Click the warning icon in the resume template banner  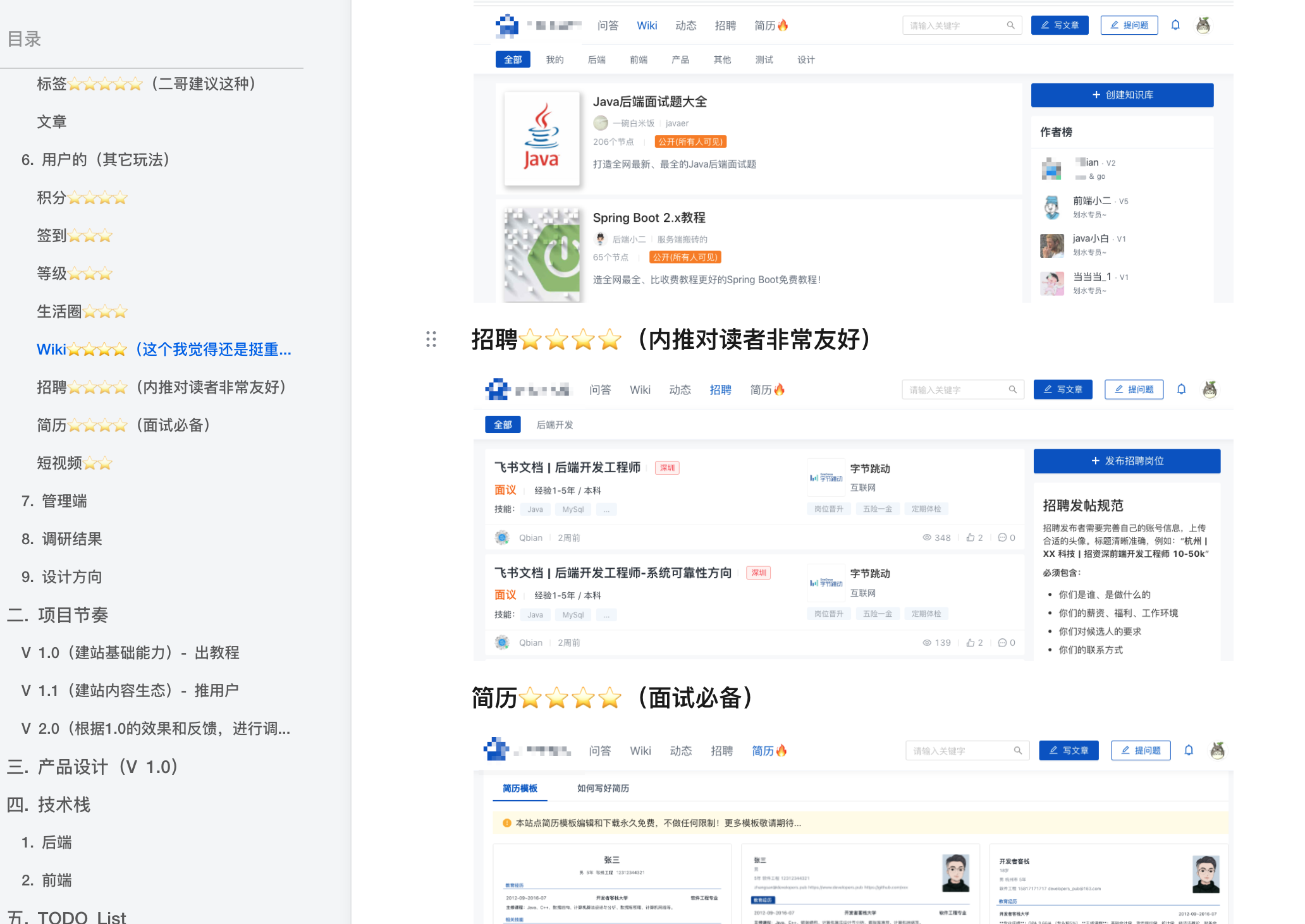(x=506, y=824)
